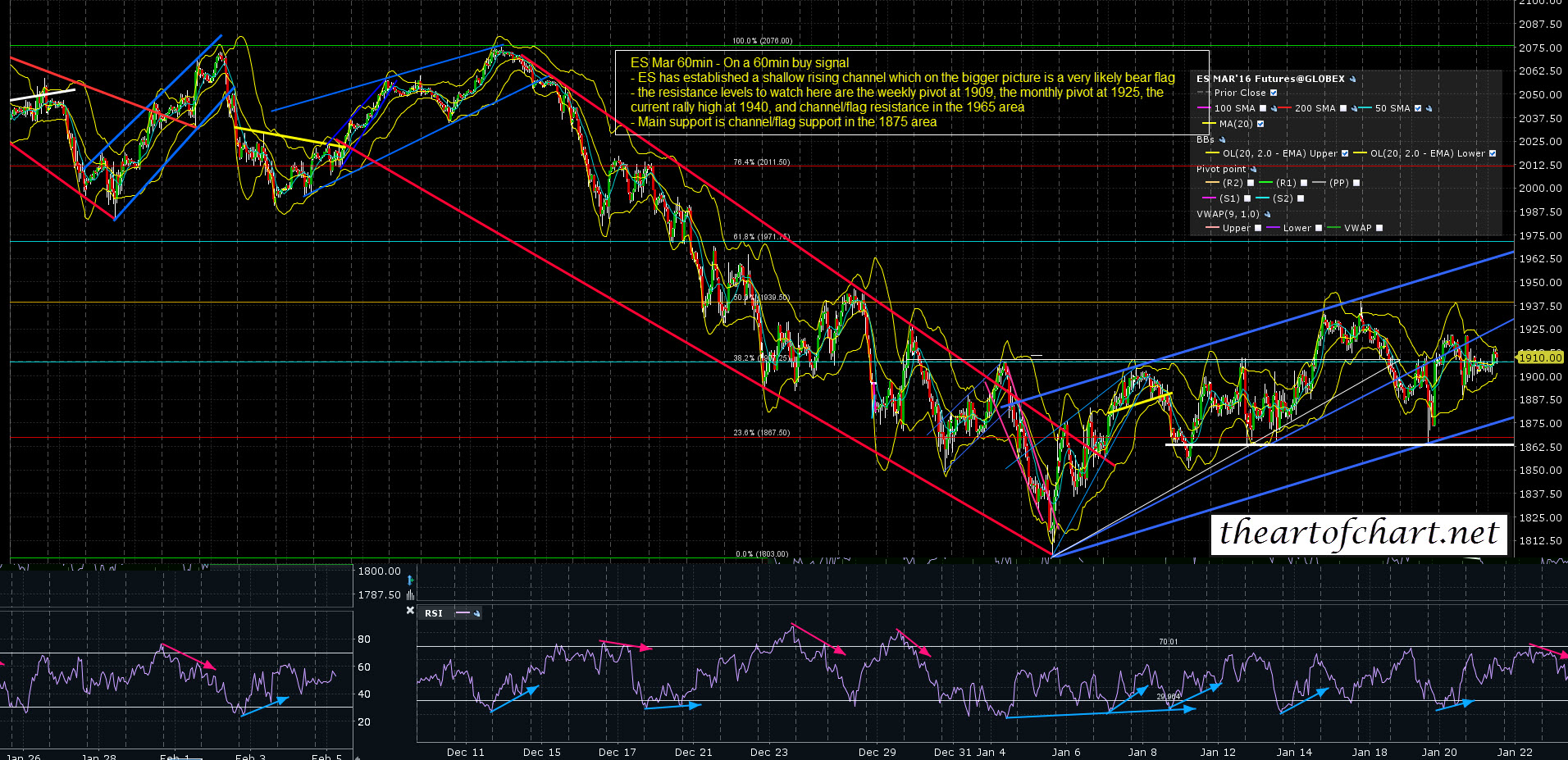Click the RSI pink line color swatch
Image resolution: width=1568 pixels, height=760 pixels.
pyautogui.click(x=463, y=613)
